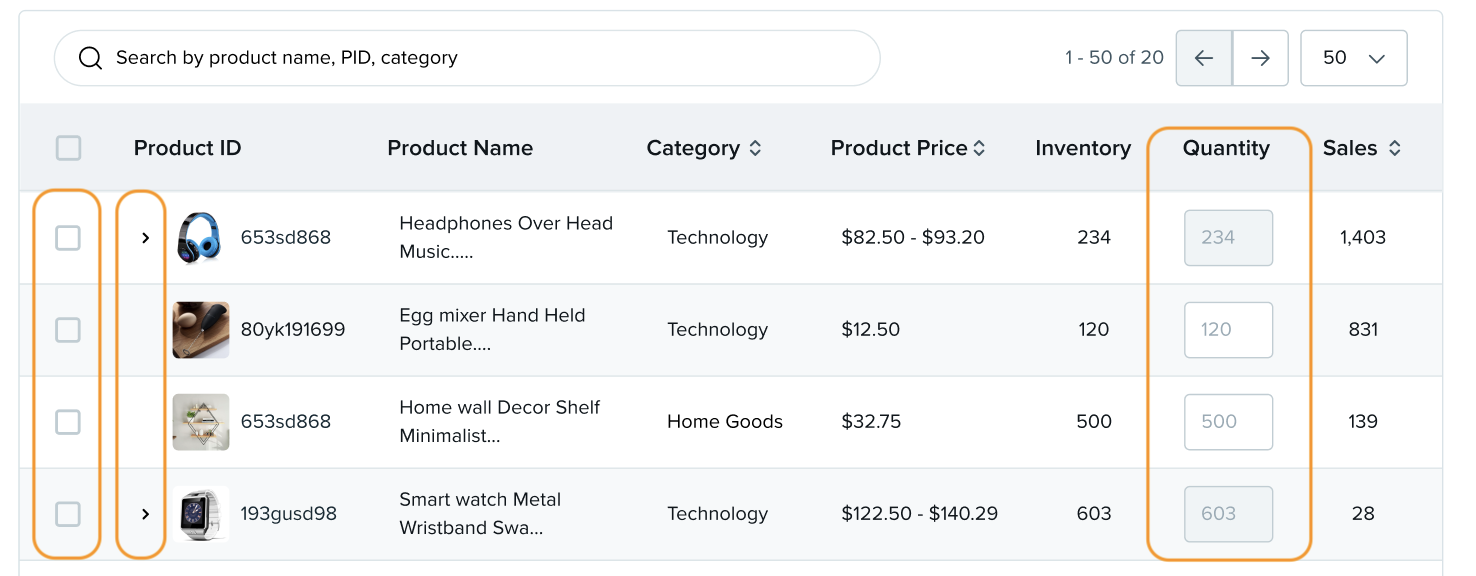
Task: Click the search magnifier icon
Action: 90,57
